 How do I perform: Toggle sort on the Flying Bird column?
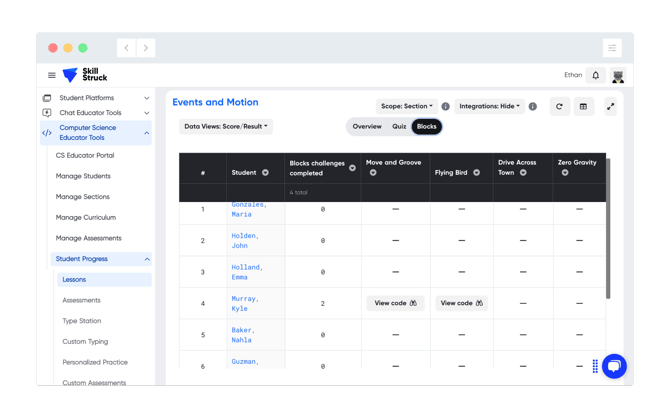tap(476, 173)
